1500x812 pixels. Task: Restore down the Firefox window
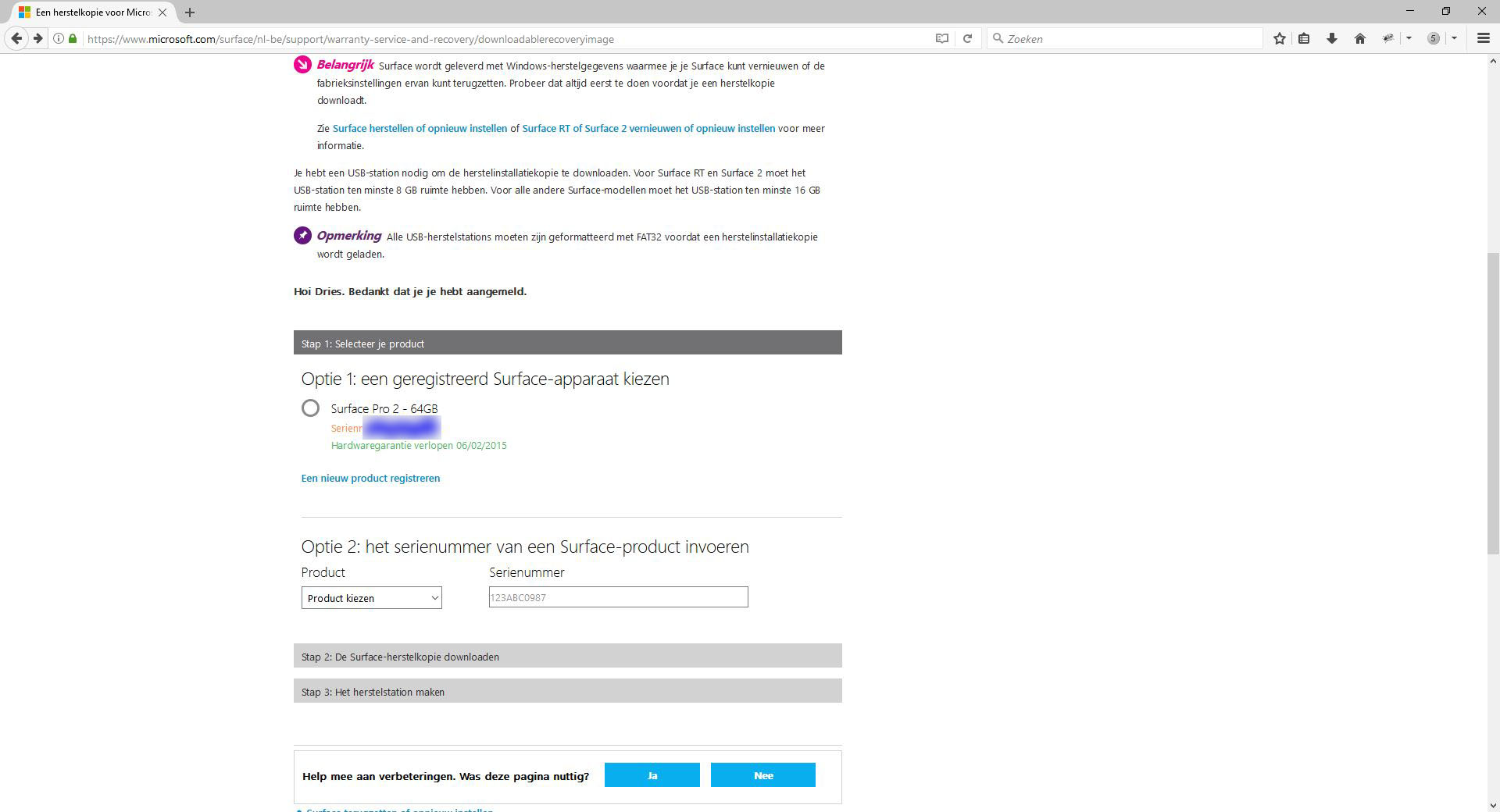pyautogui.click(x=1446, y=11)
